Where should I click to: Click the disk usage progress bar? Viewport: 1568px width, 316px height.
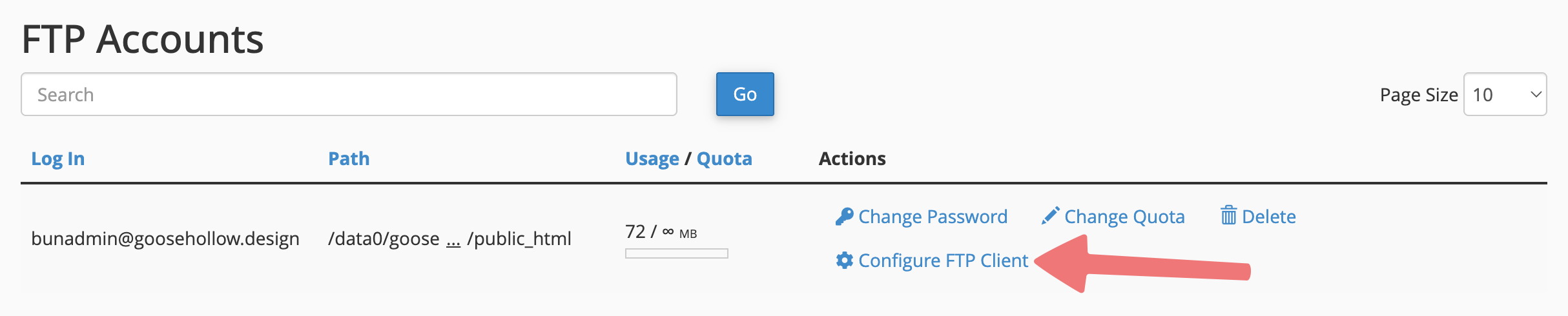pyautogui.click(x=676, y=253)
